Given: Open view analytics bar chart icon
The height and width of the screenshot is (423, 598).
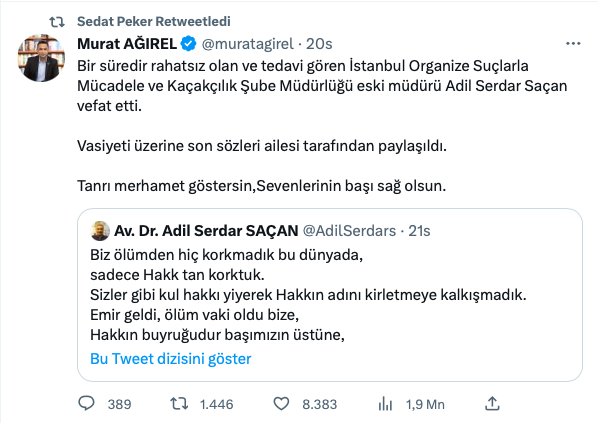Looking at the screenshot, I should click(385, 404).
